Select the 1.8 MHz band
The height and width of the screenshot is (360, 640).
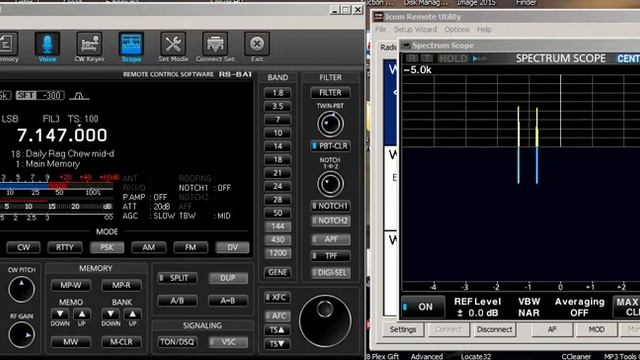(x=278, y=93)
